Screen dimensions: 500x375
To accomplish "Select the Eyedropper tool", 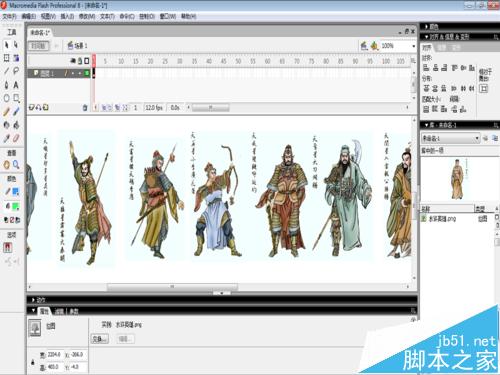I will tap(7, 138).
